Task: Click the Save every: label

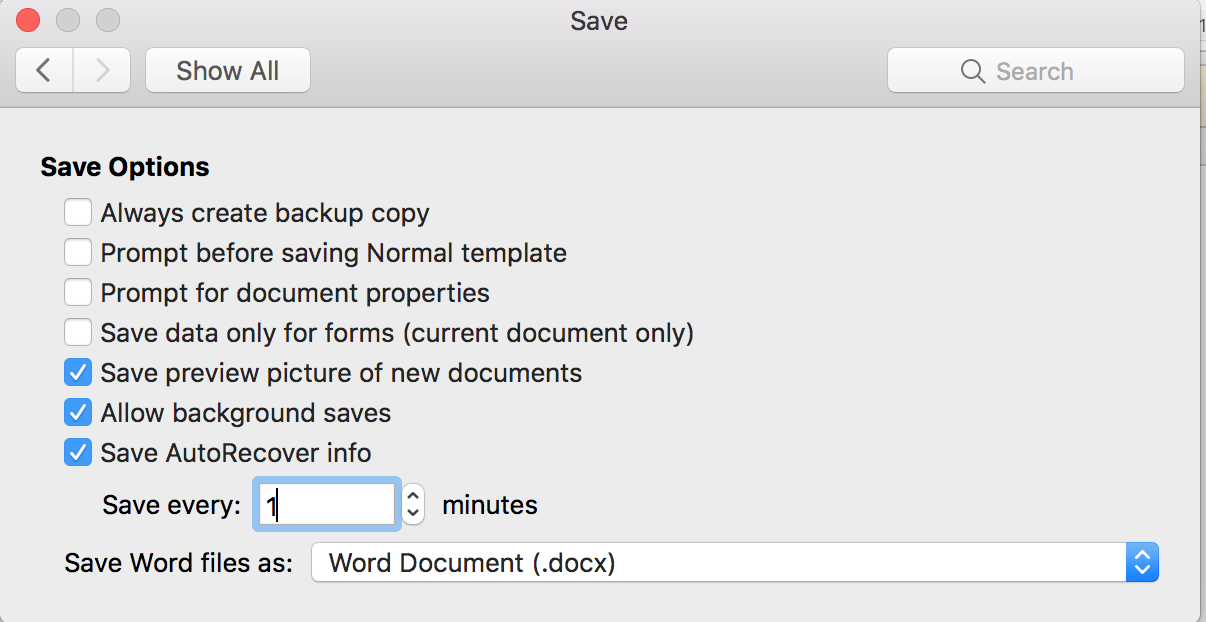Action: coord(172,505)
